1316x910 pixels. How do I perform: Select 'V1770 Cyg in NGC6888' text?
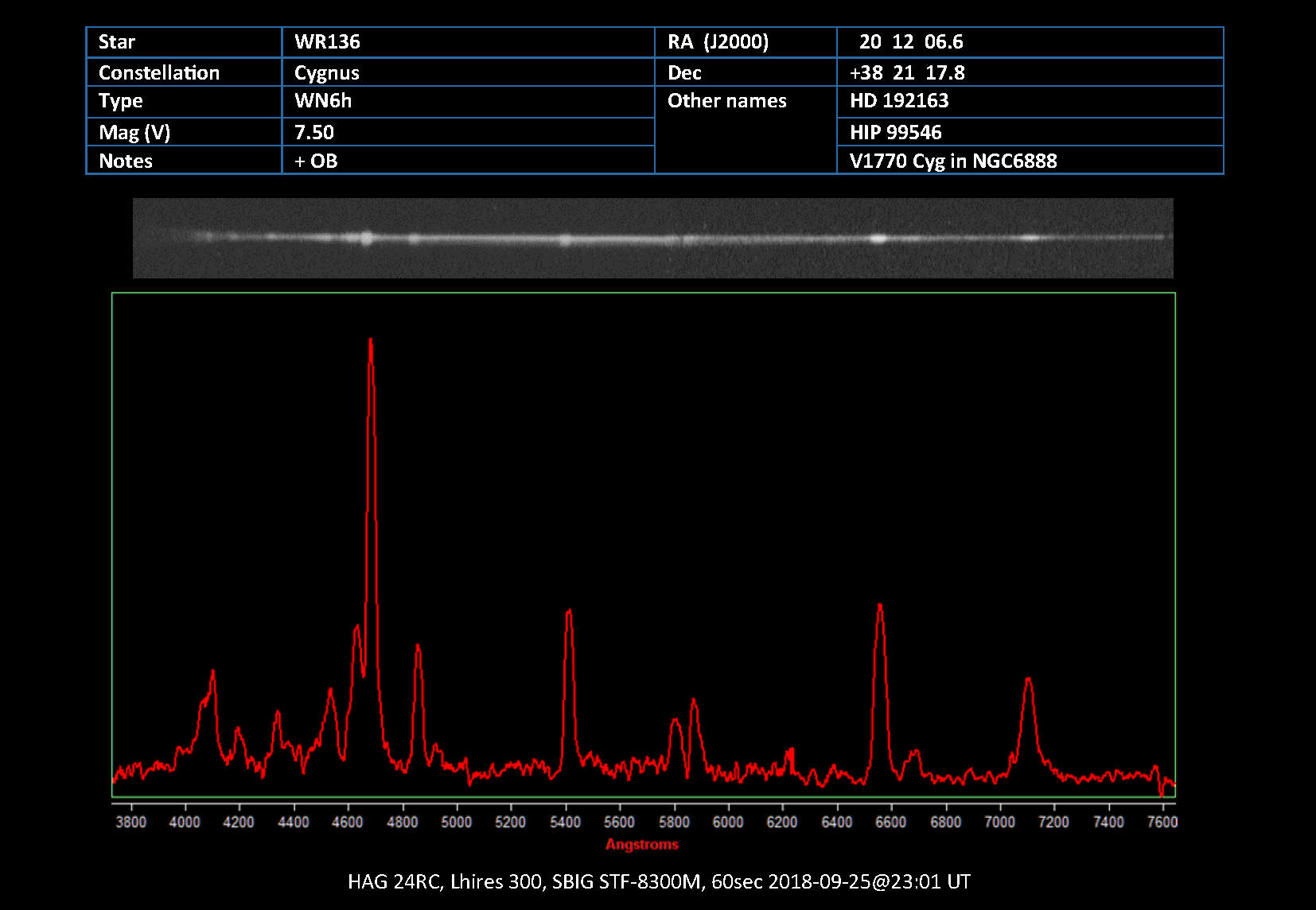(x=952, y=161)
